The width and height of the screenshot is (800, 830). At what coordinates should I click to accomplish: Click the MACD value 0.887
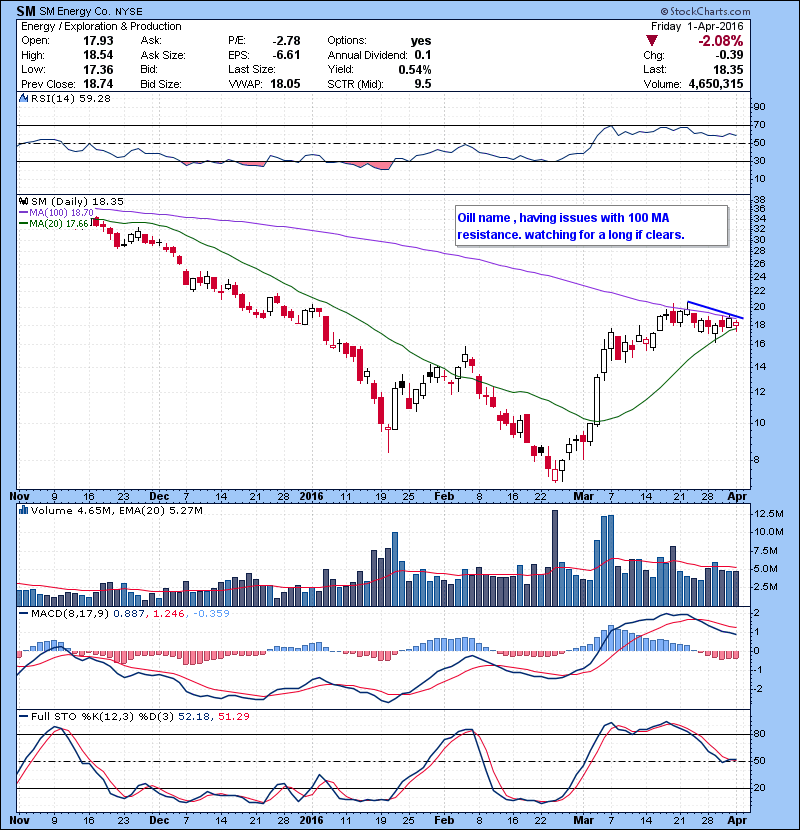[x=129, y=614]
